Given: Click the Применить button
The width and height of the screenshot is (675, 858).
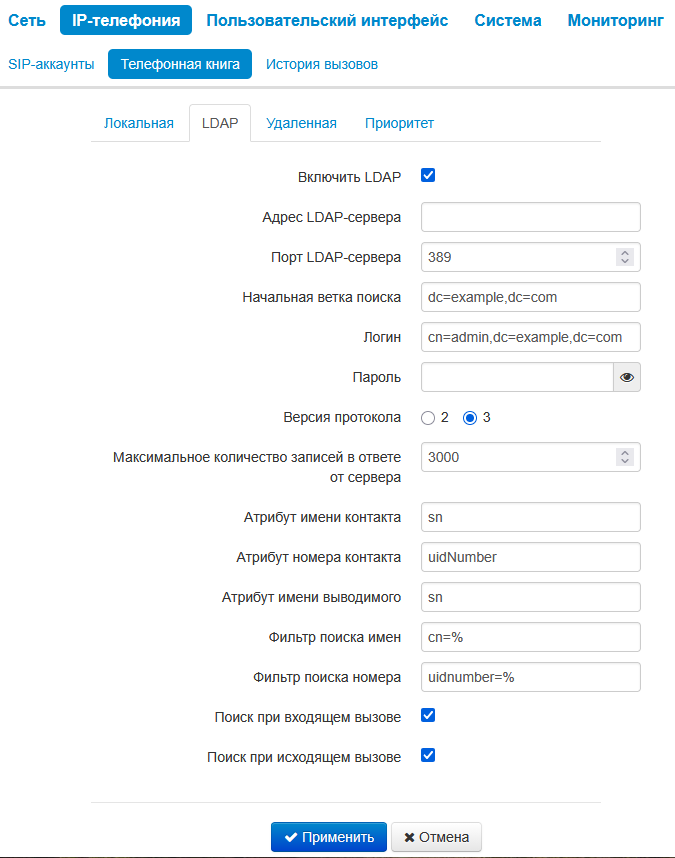Looking at the screenshot, I should pos(329,837).
